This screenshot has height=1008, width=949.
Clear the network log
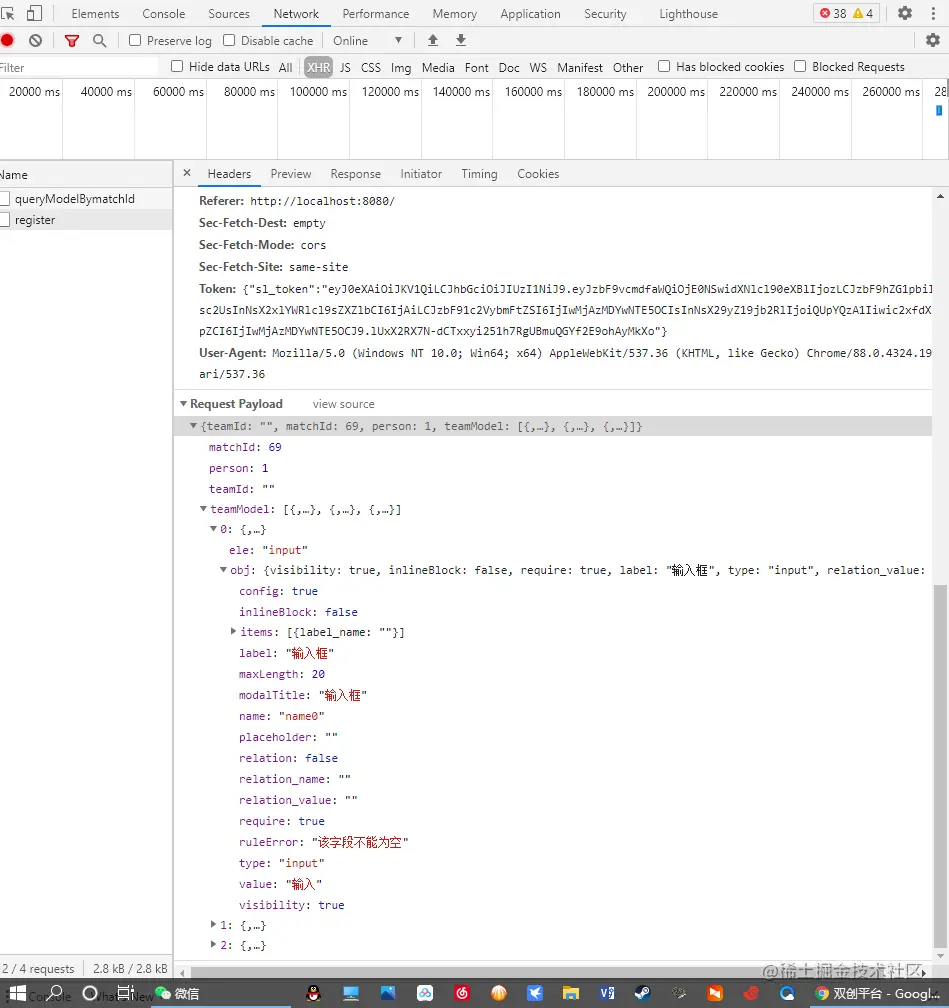tap(35, 40)
